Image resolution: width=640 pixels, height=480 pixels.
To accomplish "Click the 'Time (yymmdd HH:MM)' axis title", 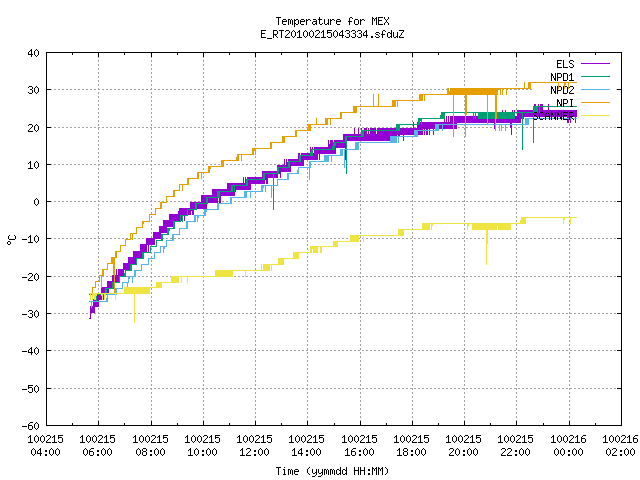I will (x=332, y=471).
